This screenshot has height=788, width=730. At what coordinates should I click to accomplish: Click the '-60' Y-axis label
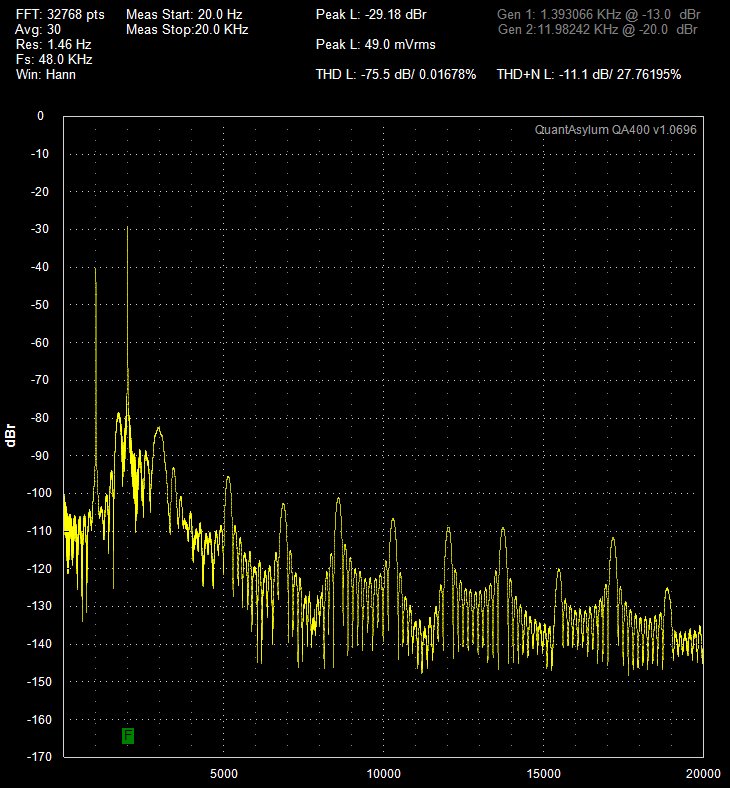point(40,342)
